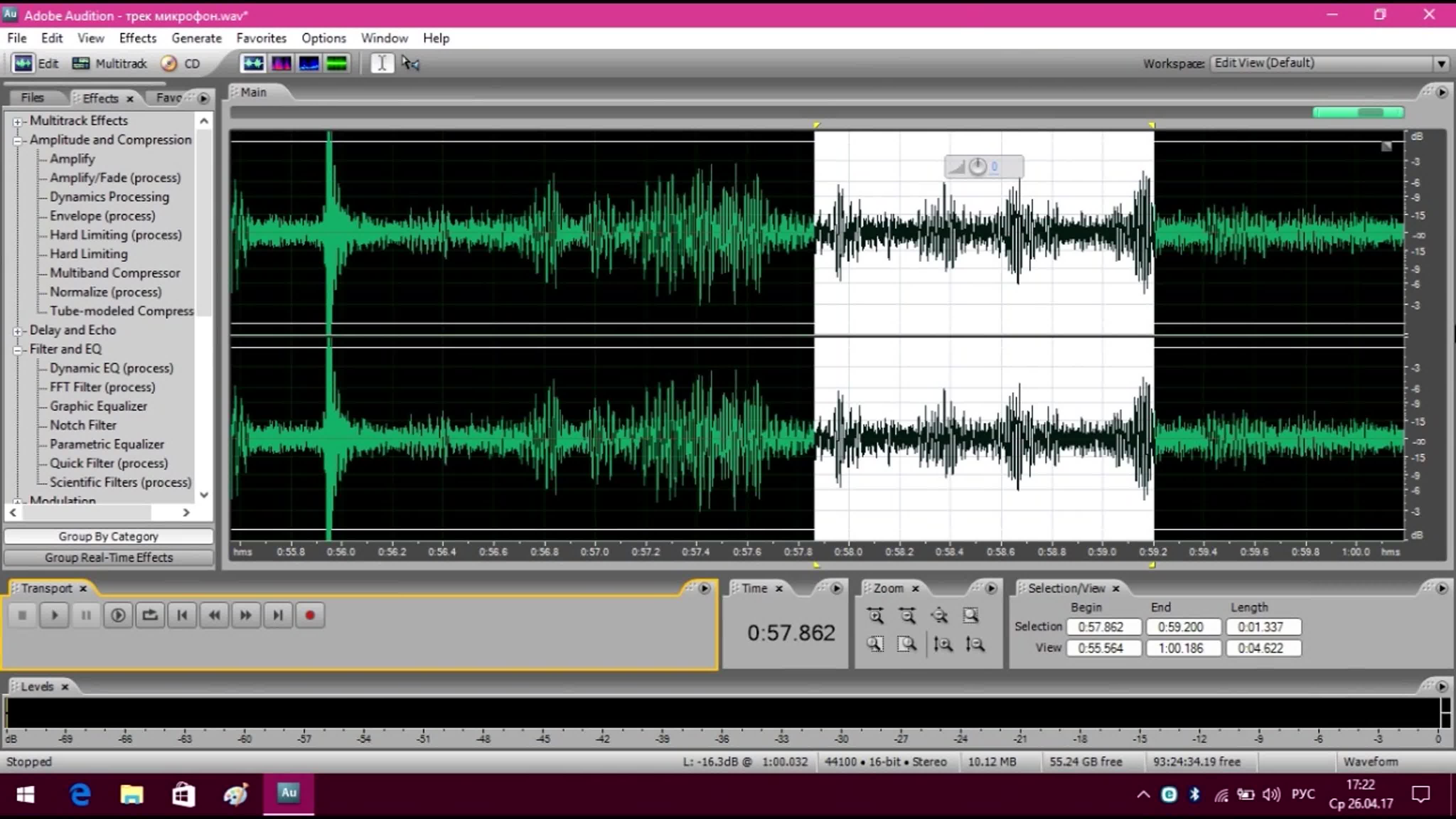Switch to the Files tab
Image resolution: width=1456 pixels, height=819 pixels.
(32, 98)
